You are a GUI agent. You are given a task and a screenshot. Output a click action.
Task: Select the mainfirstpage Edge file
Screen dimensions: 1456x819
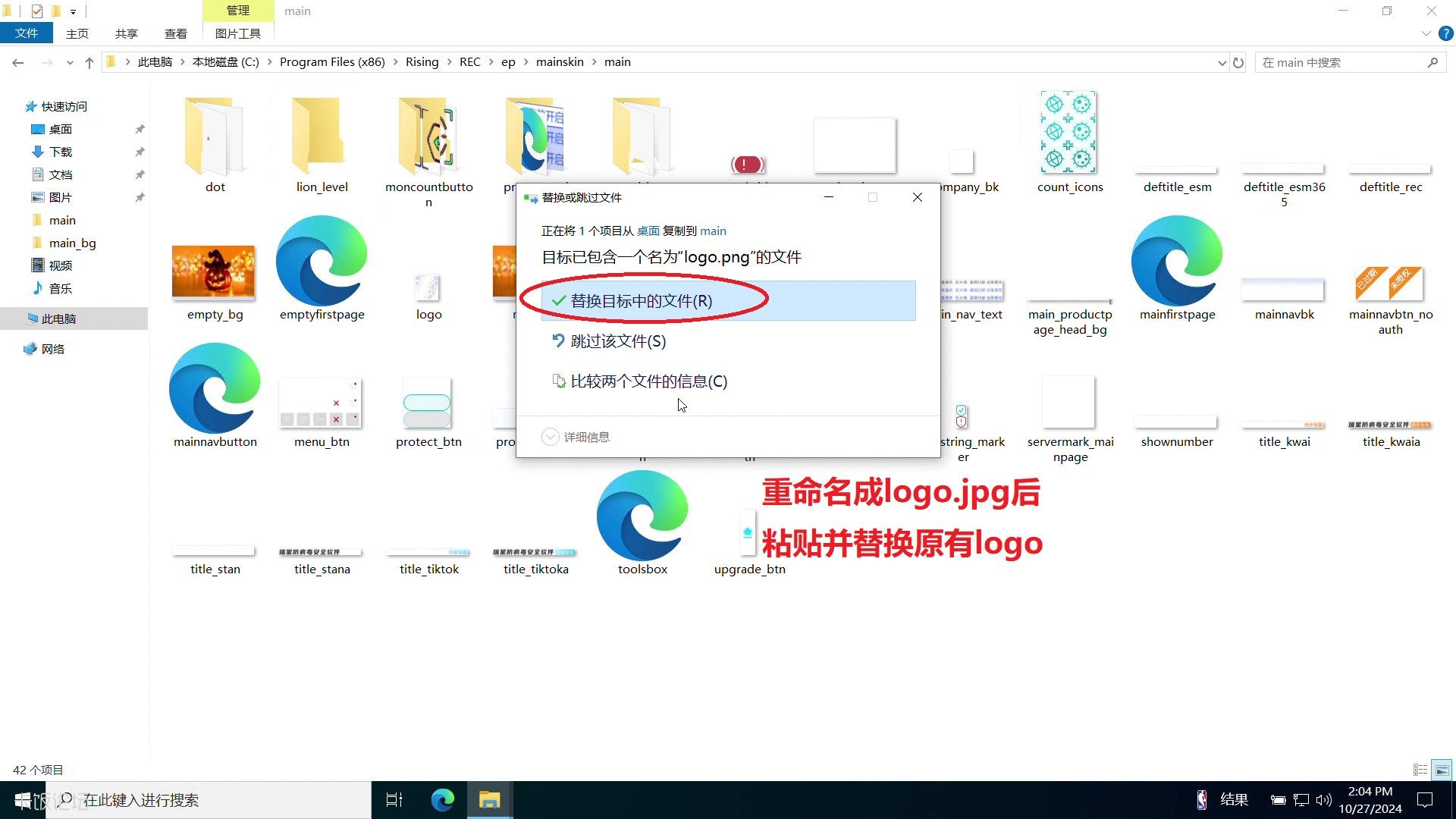point(1177,269)
